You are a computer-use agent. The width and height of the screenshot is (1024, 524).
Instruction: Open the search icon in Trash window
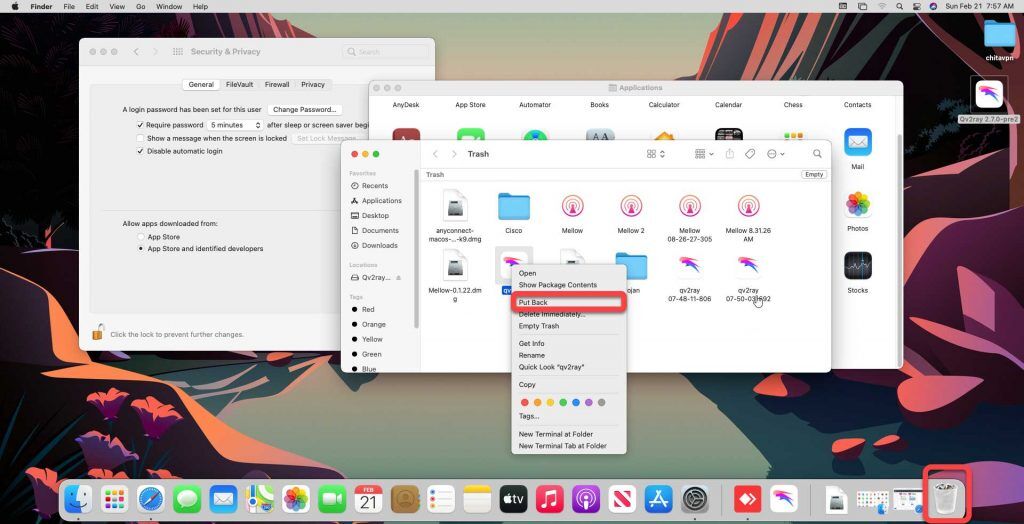817,154
